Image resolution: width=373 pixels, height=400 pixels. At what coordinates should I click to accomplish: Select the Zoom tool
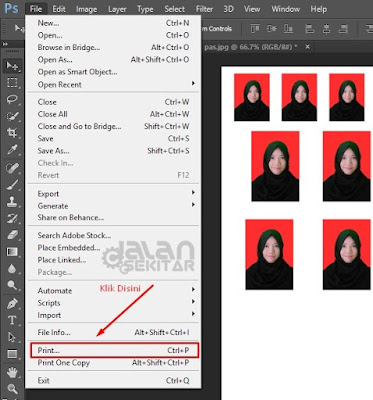click(x=12, y=389)
